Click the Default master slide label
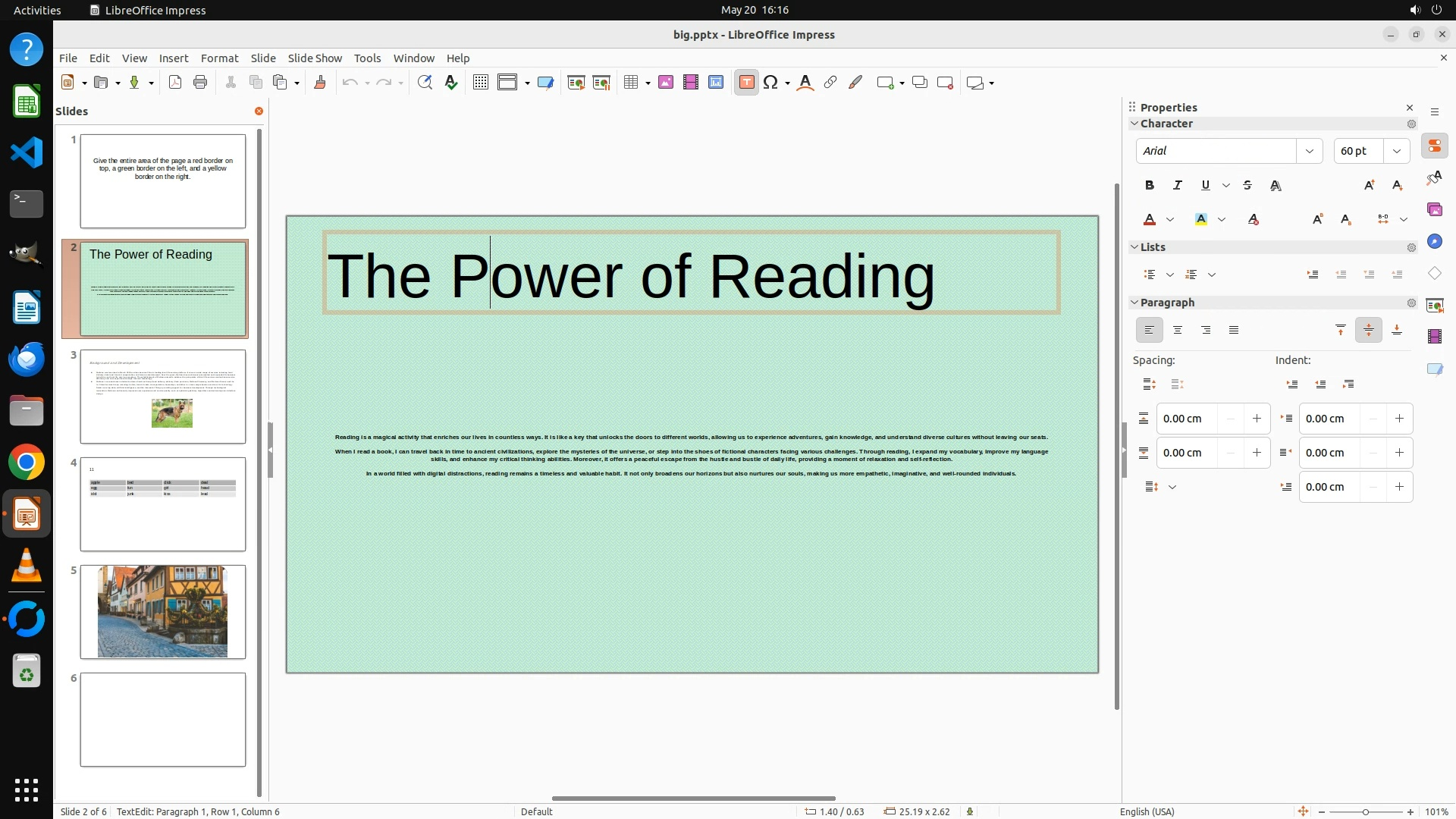This screenshot has height=819, width=1456. point(536,811)
